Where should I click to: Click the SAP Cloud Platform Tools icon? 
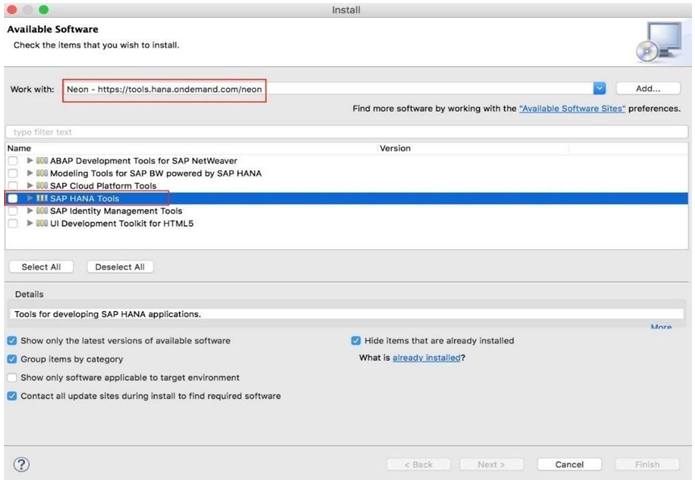[x=42, y=186]
